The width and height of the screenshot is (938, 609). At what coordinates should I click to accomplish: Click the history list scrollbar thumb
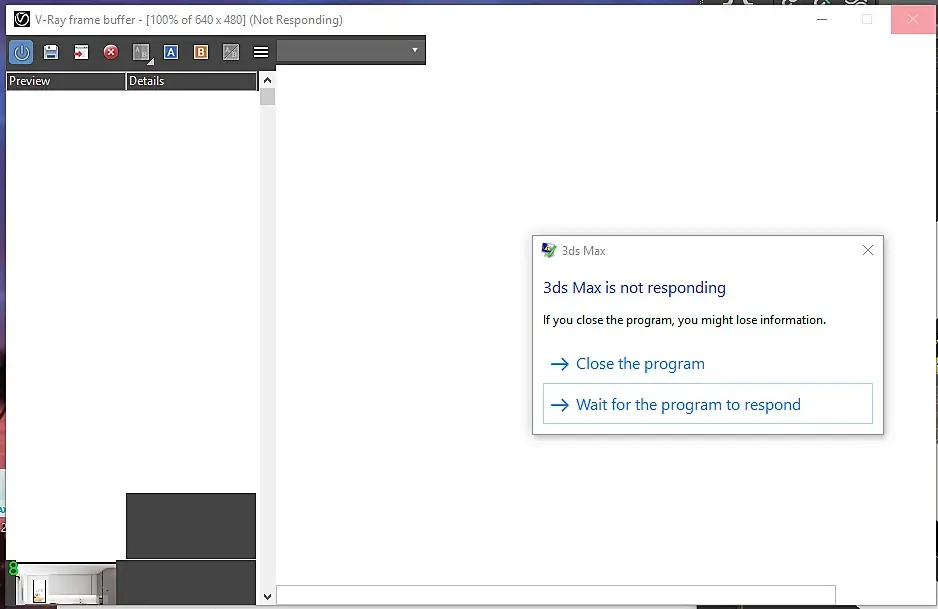tap(267, 96)
